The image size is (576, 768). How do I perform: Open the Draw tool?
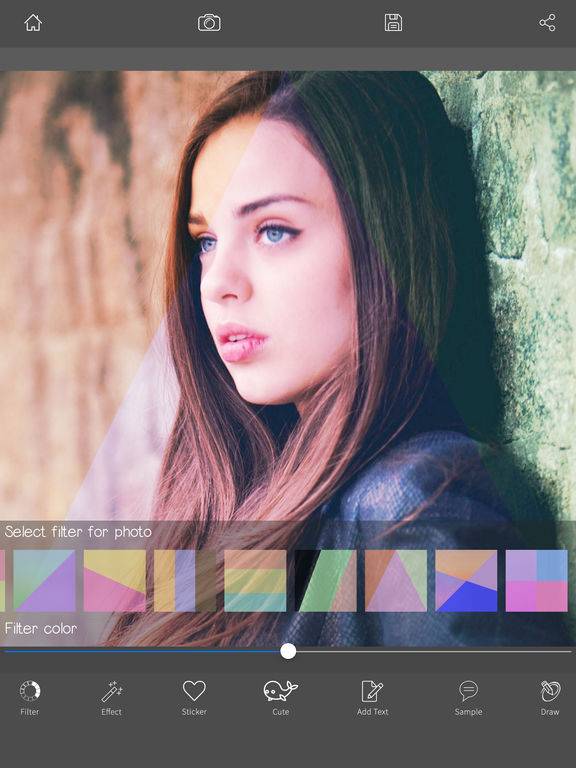(550, 698)
